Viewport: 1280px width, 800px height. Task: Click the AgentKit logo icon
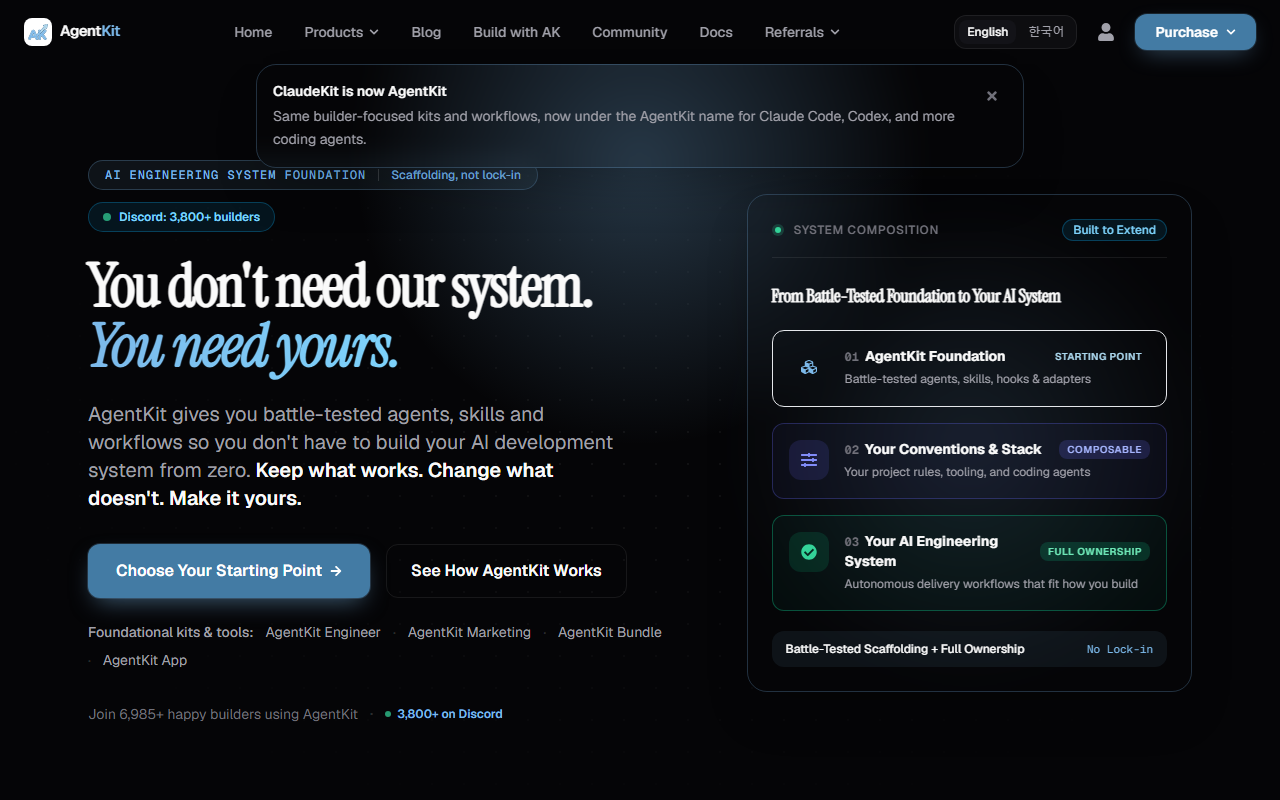[x=38, y=32]
